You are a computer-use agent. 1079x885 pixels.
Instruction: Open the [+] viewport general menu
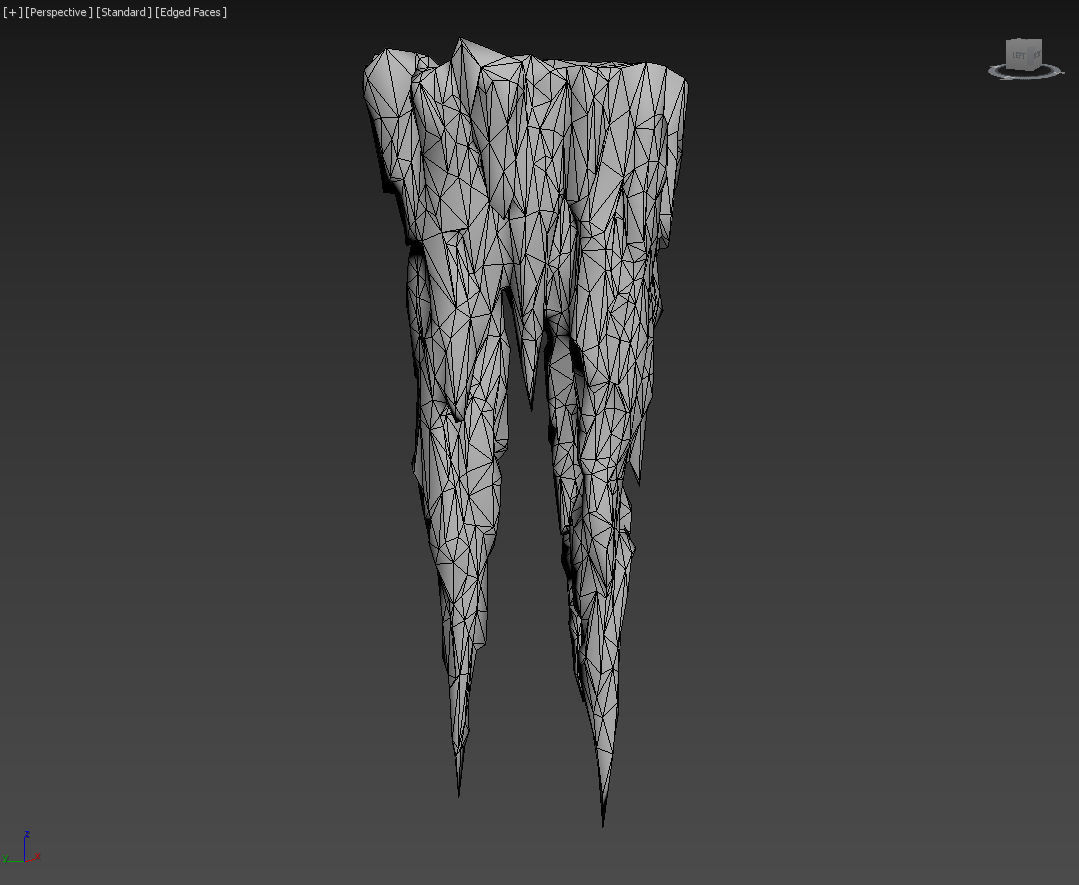tap(12, 12)
